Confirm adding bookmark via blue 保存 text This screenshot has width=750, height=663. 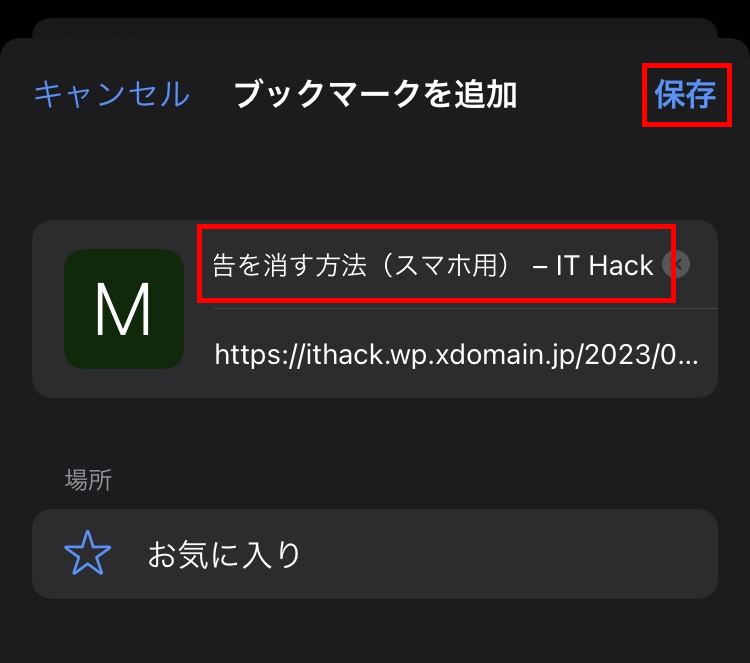coord(685,94)
